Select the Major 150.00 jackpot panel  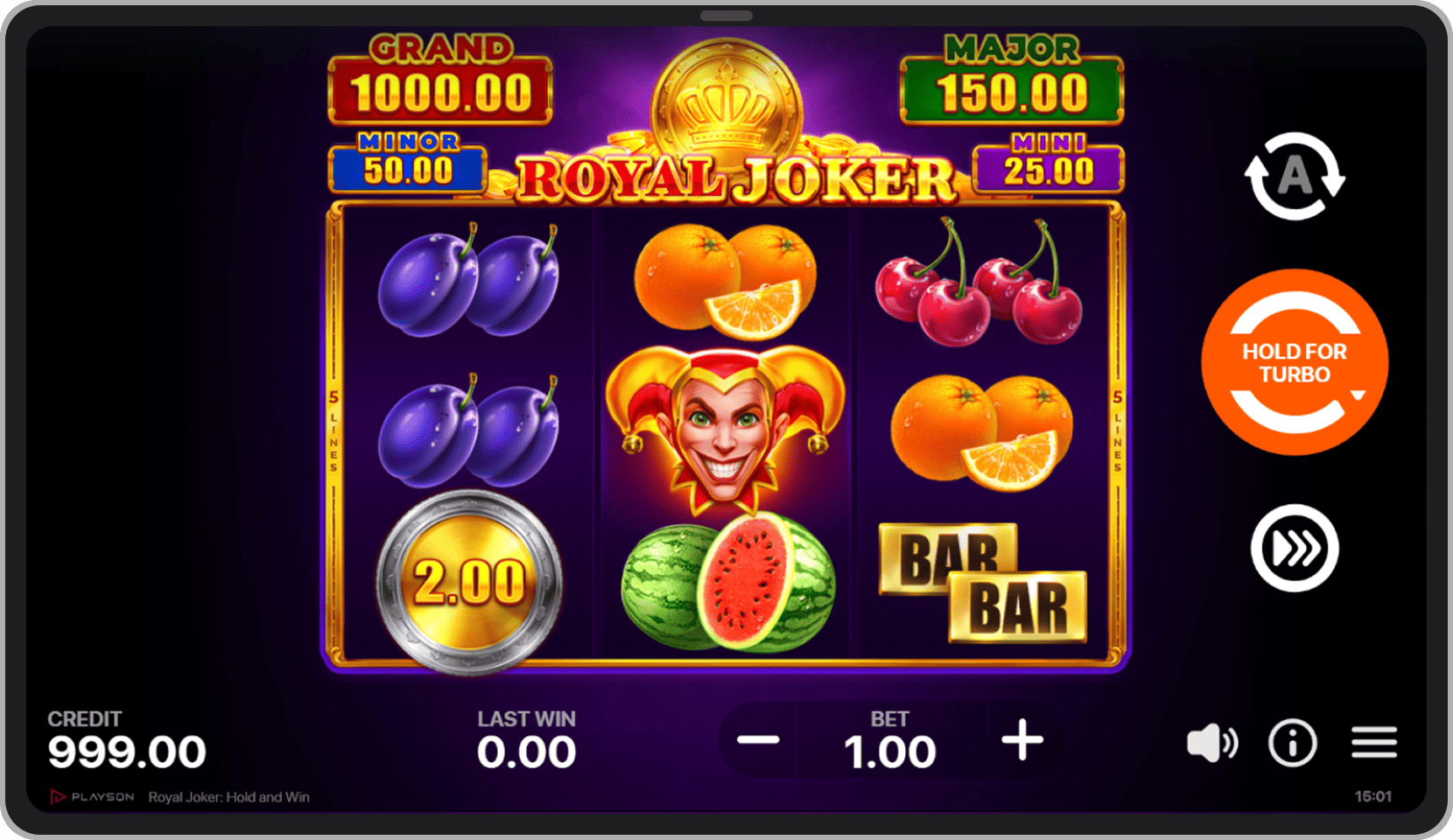pyautogui.click(x=1012, y=80)
